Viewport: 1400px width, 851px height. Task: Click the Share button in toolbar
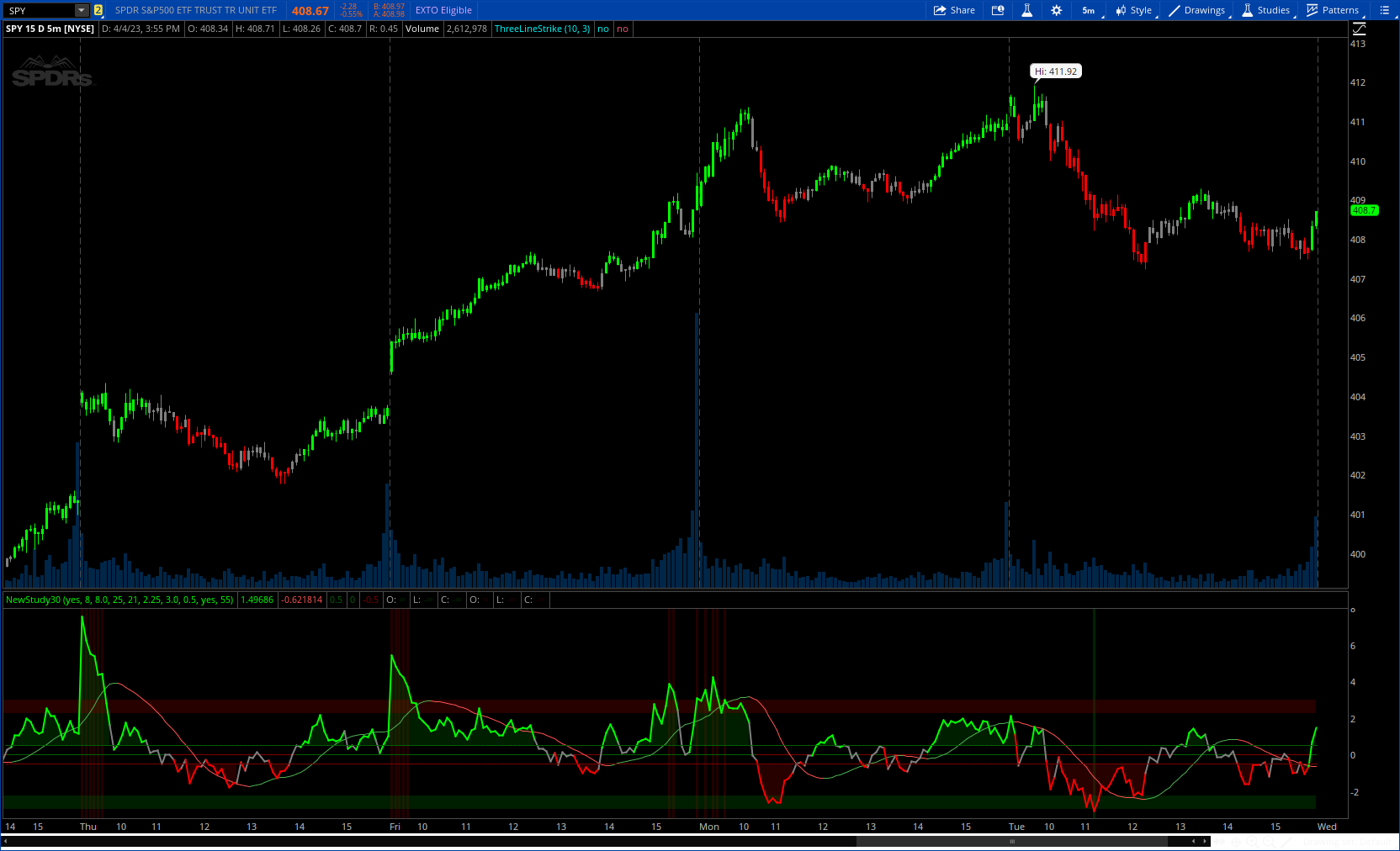tap(954, 10)
